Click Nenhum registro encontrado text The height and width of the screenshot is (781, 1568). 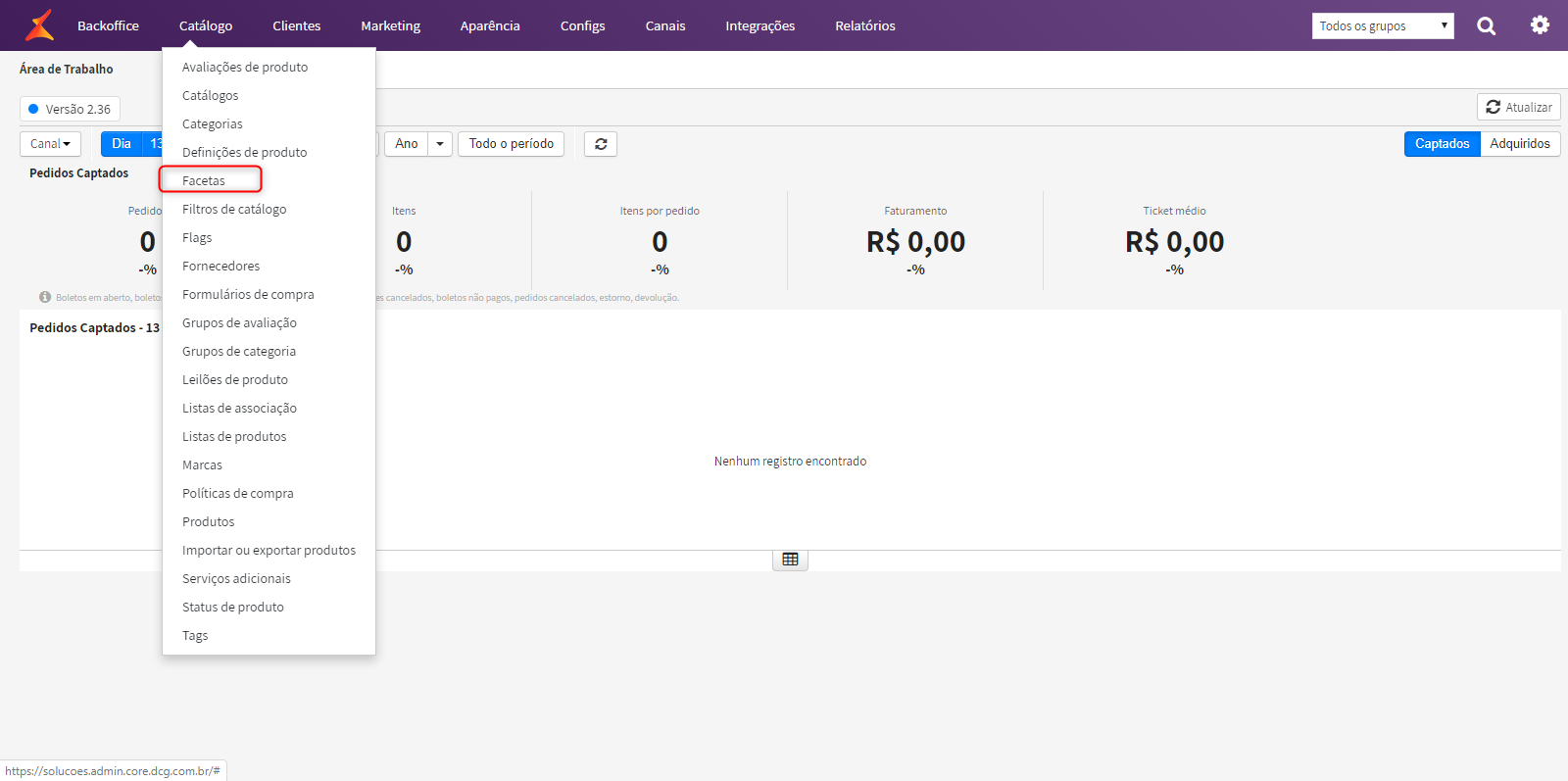click(x=790, y=461)
